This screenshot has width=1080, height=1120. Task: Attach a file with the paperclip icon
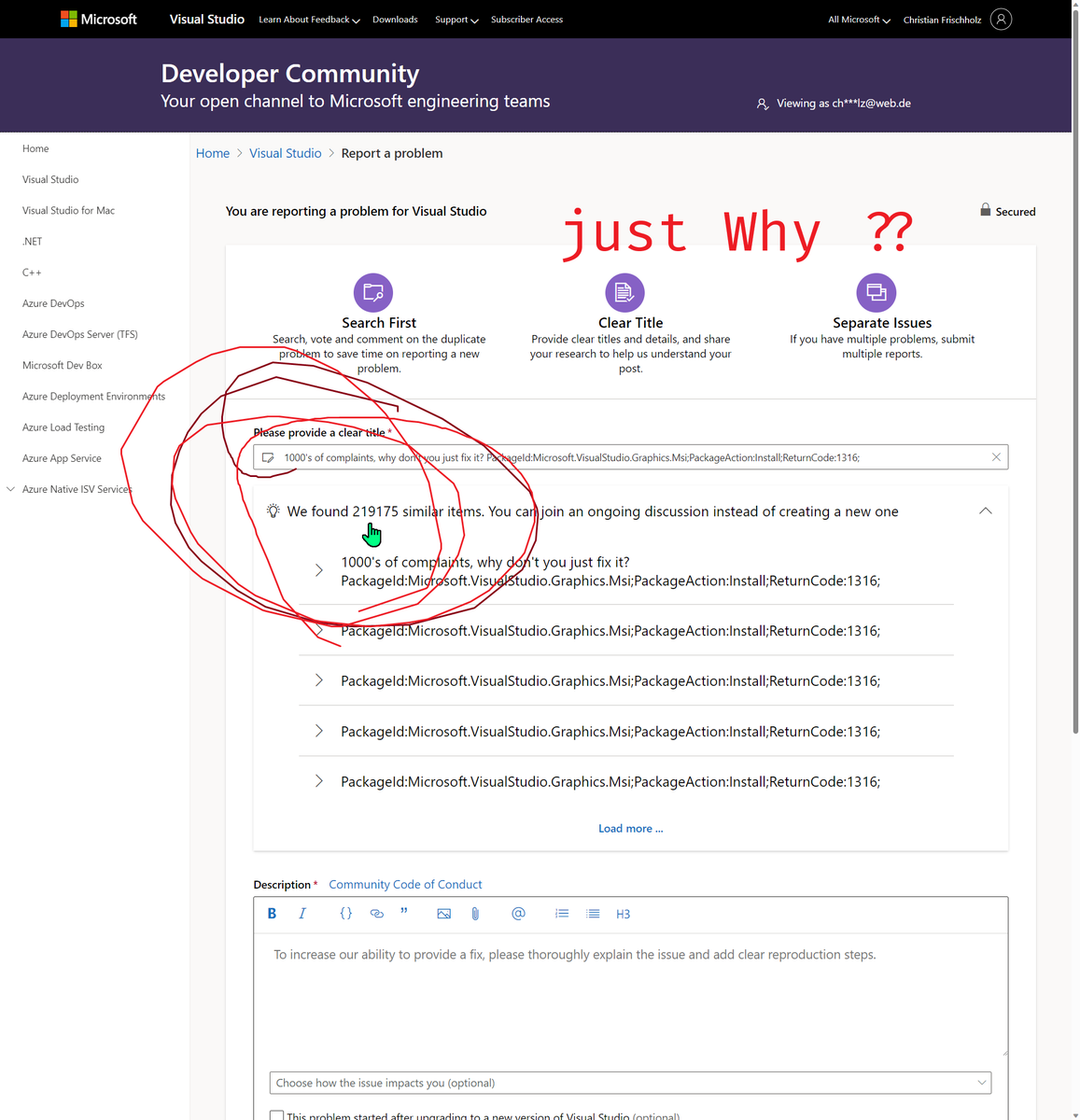click(x=475, y=914)
